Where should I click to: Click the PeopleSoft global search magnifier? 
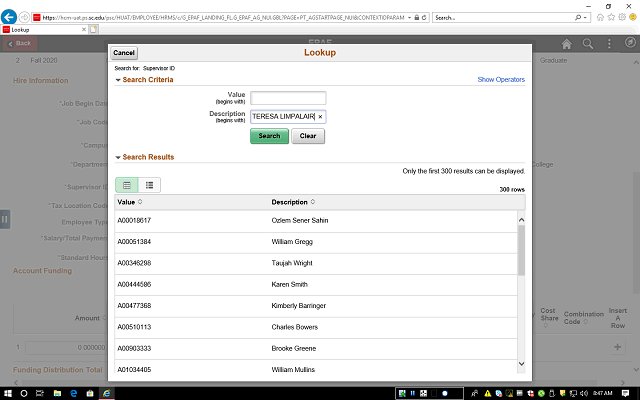tap(588, 44)
